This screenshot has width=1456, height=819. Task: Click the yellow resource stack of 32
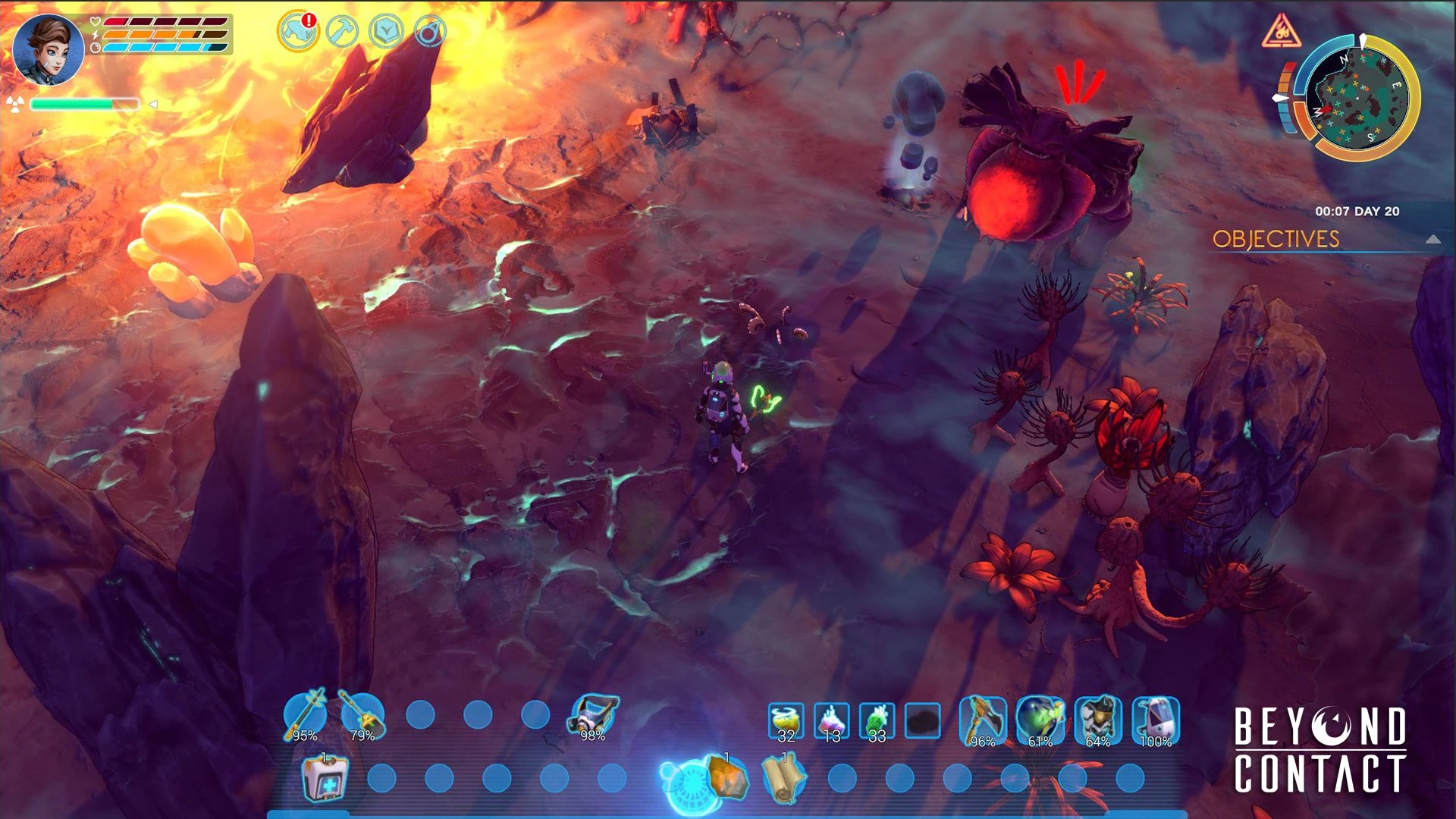786,721
